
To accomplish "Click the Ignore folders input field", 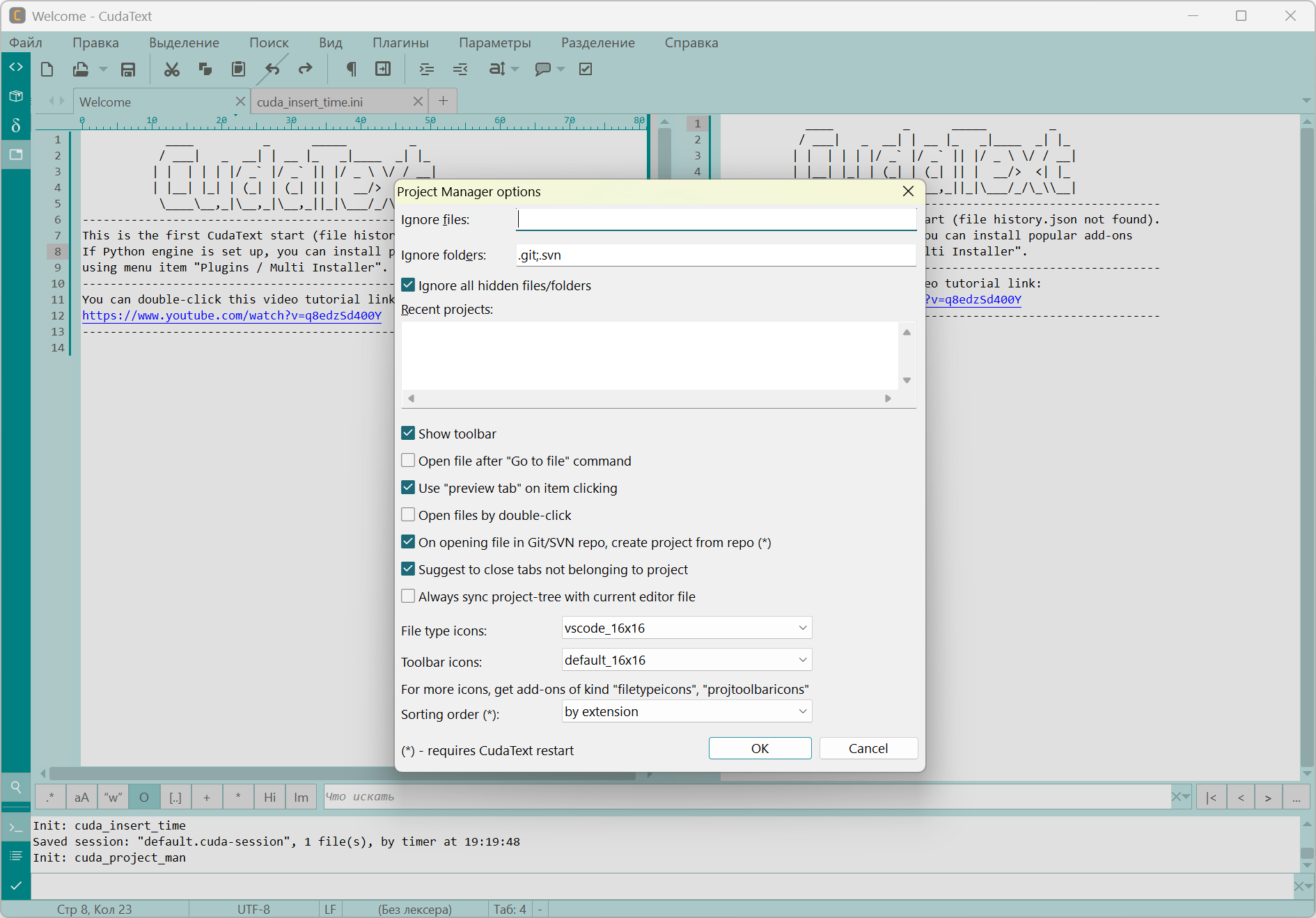I will [x=715, y=255].
